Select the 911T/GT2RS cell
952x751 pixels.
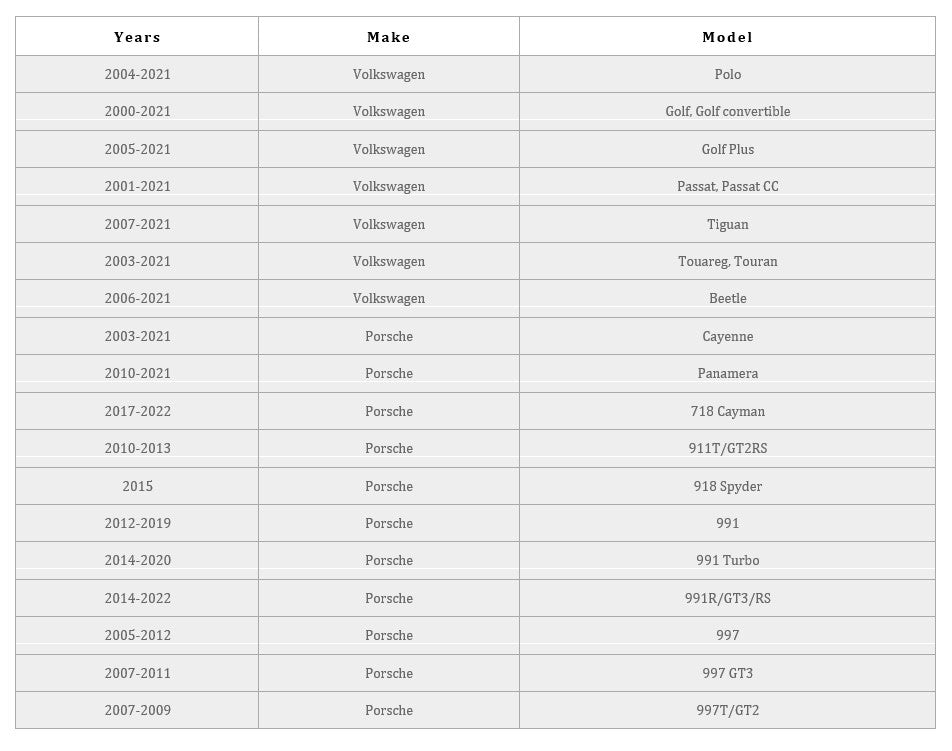727,448
